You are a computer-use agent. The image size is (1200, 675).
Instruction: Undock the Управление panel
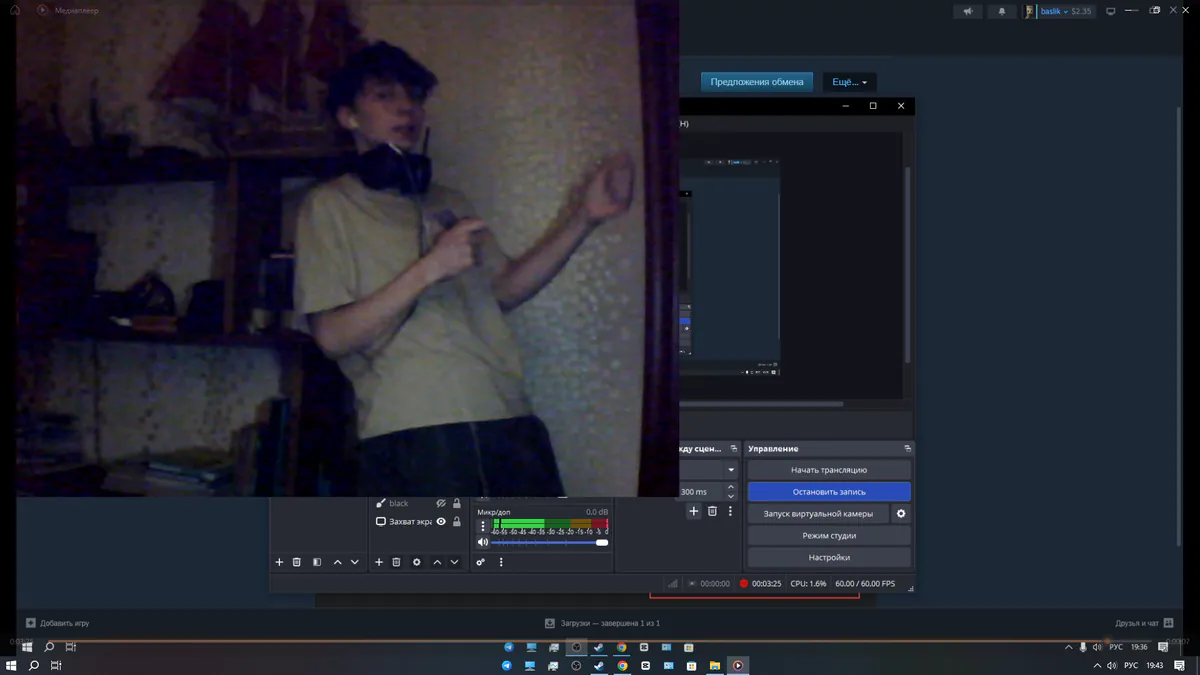[907, 449]
